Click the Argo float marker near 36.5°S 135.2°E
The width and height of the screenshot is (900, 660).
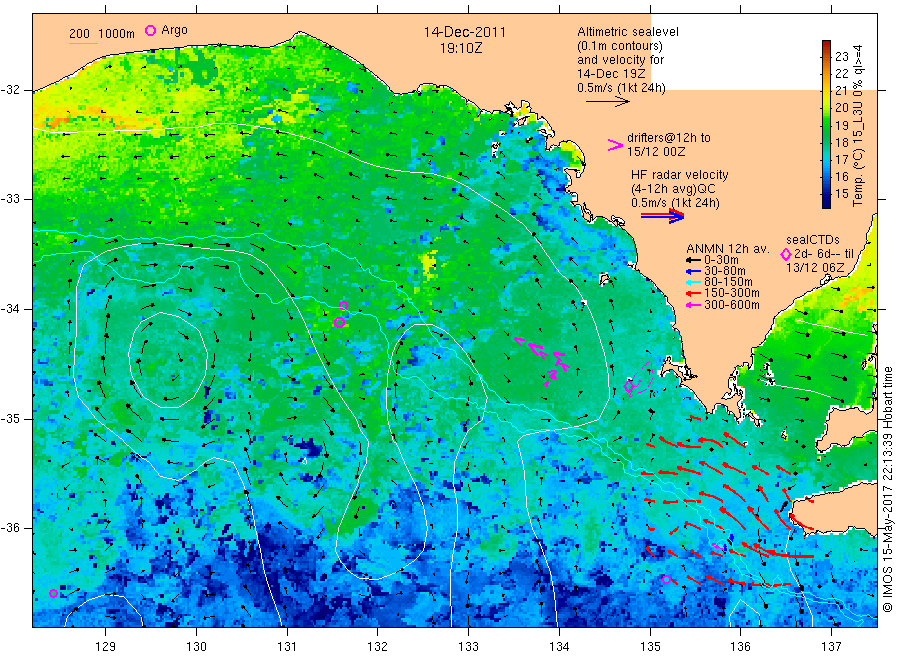click(666, 580)
